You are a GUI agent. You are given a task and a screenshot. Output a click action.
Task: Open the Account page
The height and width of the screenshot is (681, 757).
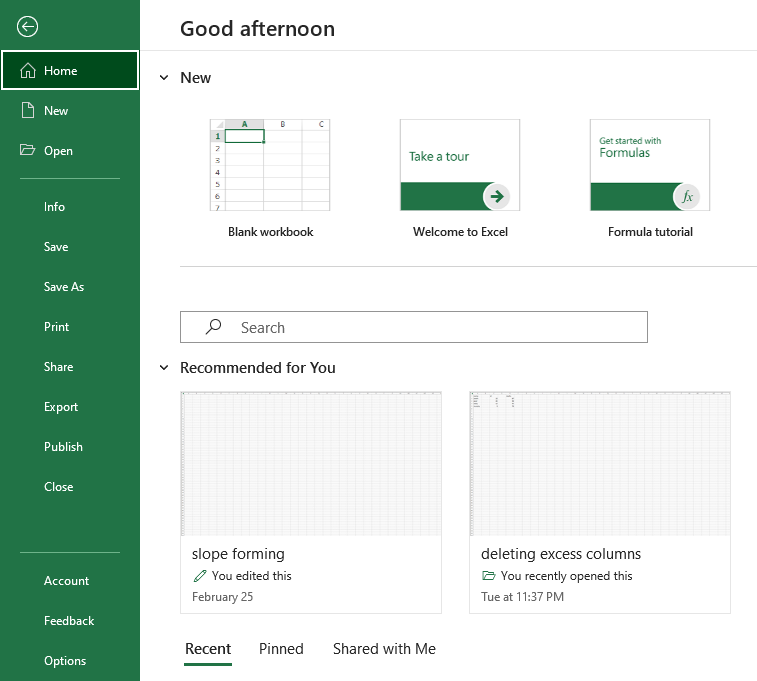[66, 581]
